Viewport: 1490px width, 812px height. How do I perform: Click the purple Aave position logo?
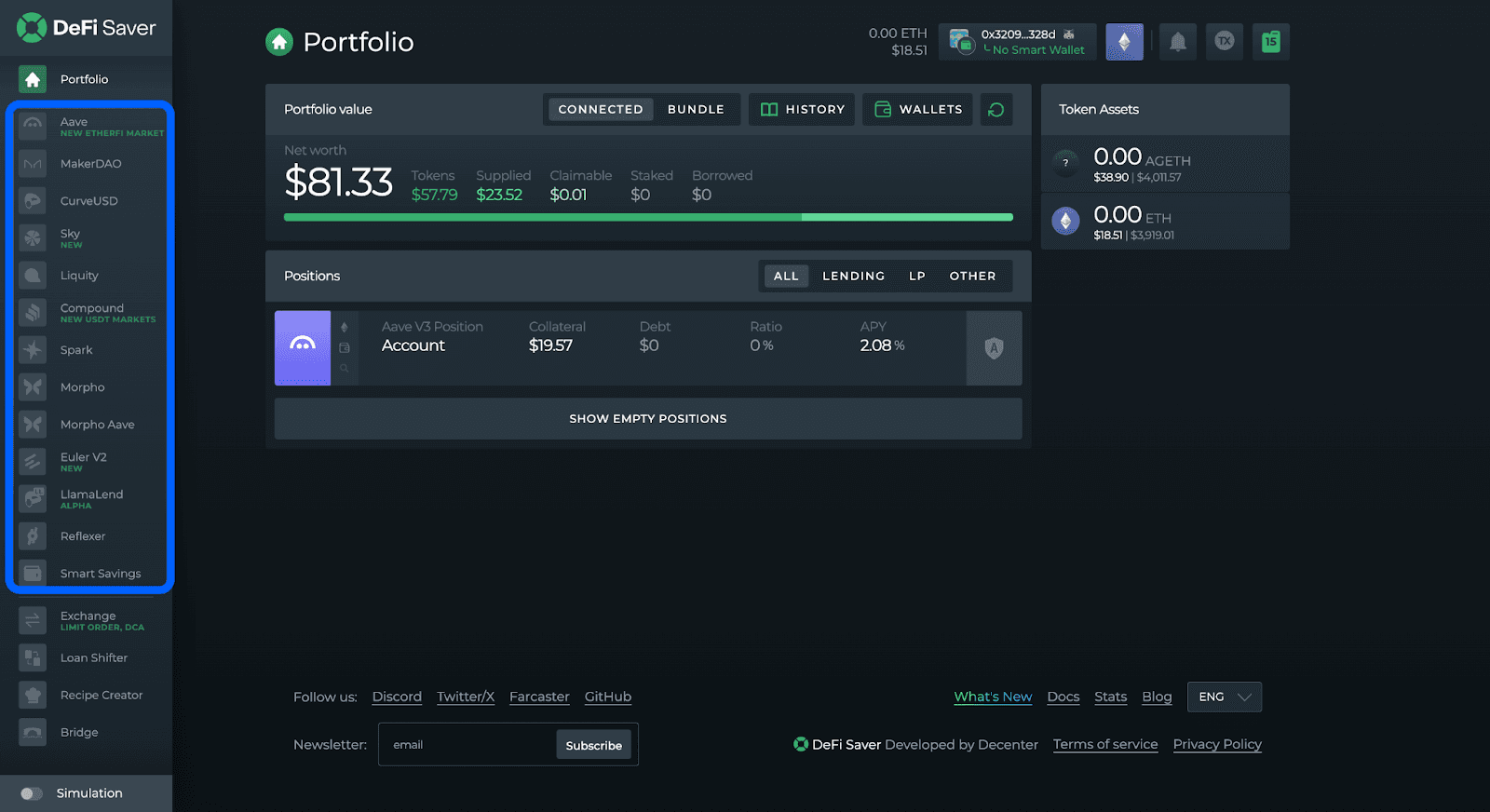pos(303,348)
